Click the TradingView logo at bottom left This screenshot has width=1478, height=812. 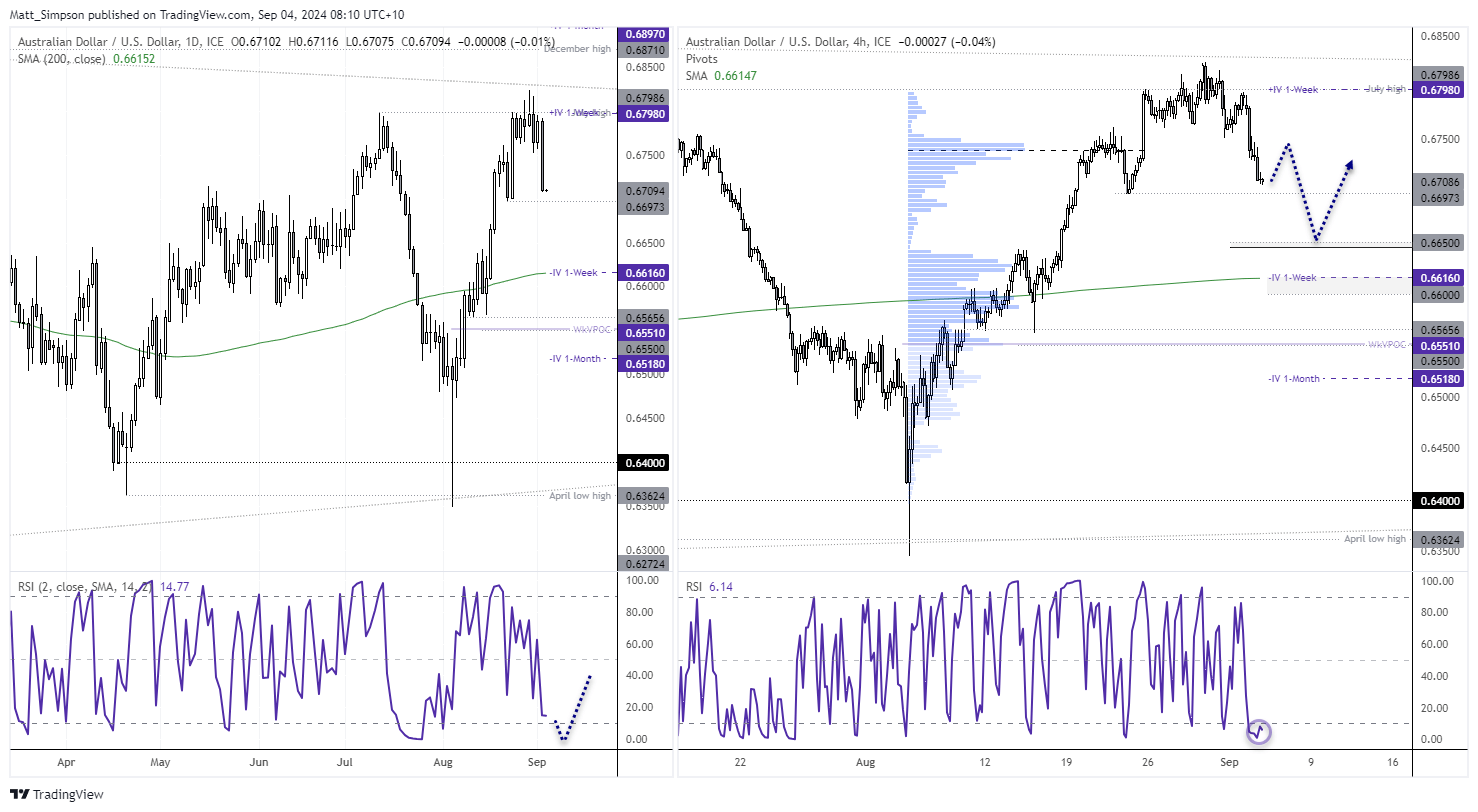(58, 795)
